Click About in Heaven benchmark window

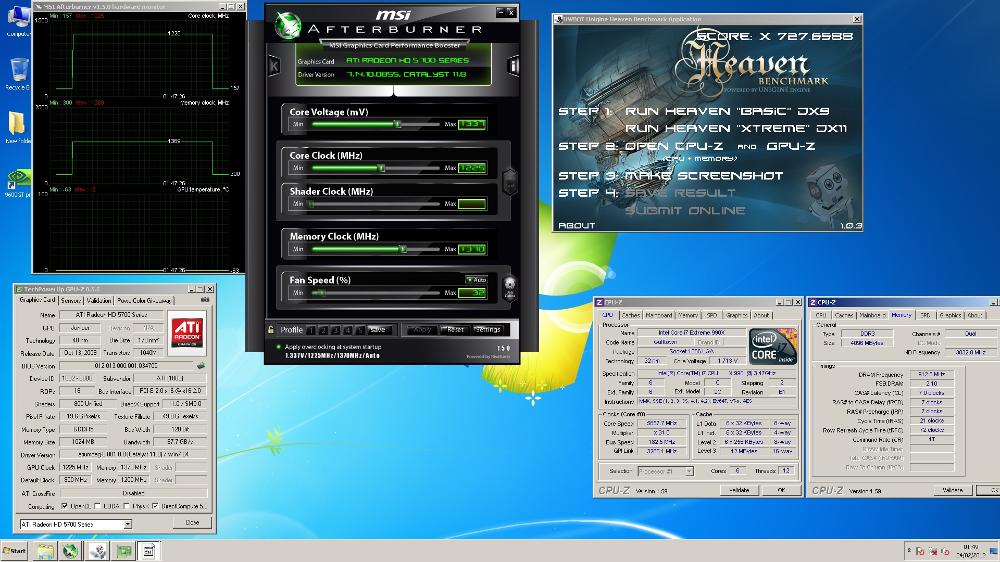click(x=577, y=225)
